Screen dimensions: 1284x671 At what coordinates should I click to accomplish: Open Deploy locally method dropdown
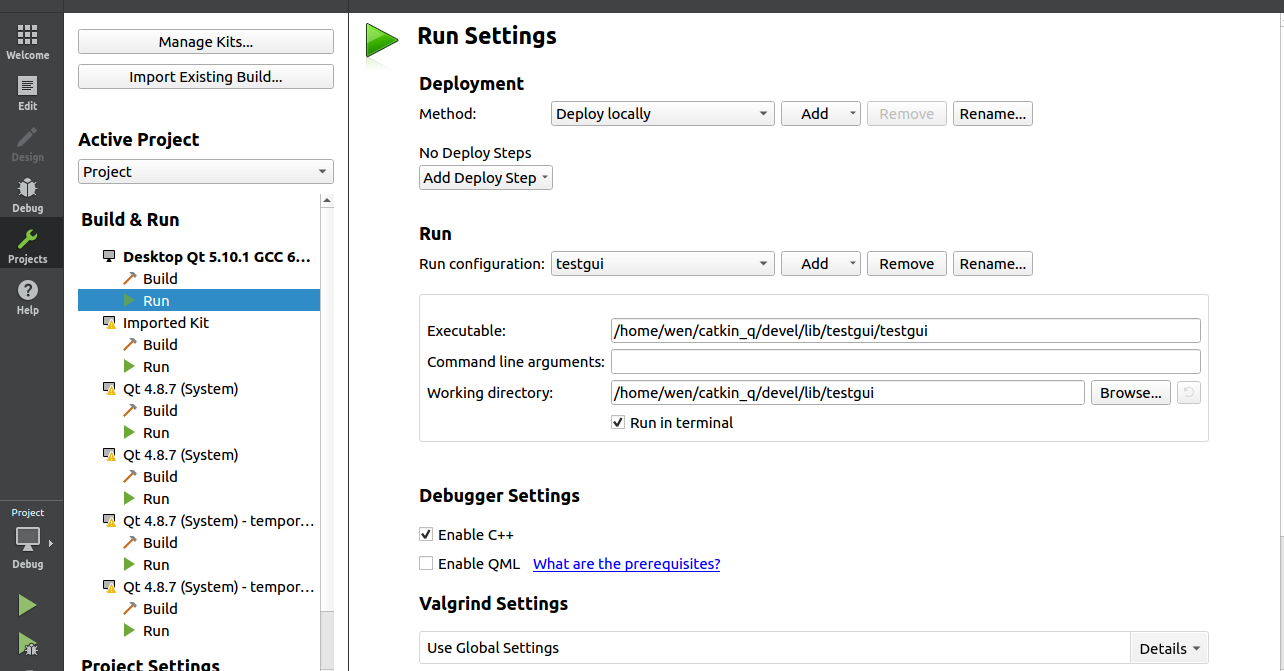click(663, 114)
